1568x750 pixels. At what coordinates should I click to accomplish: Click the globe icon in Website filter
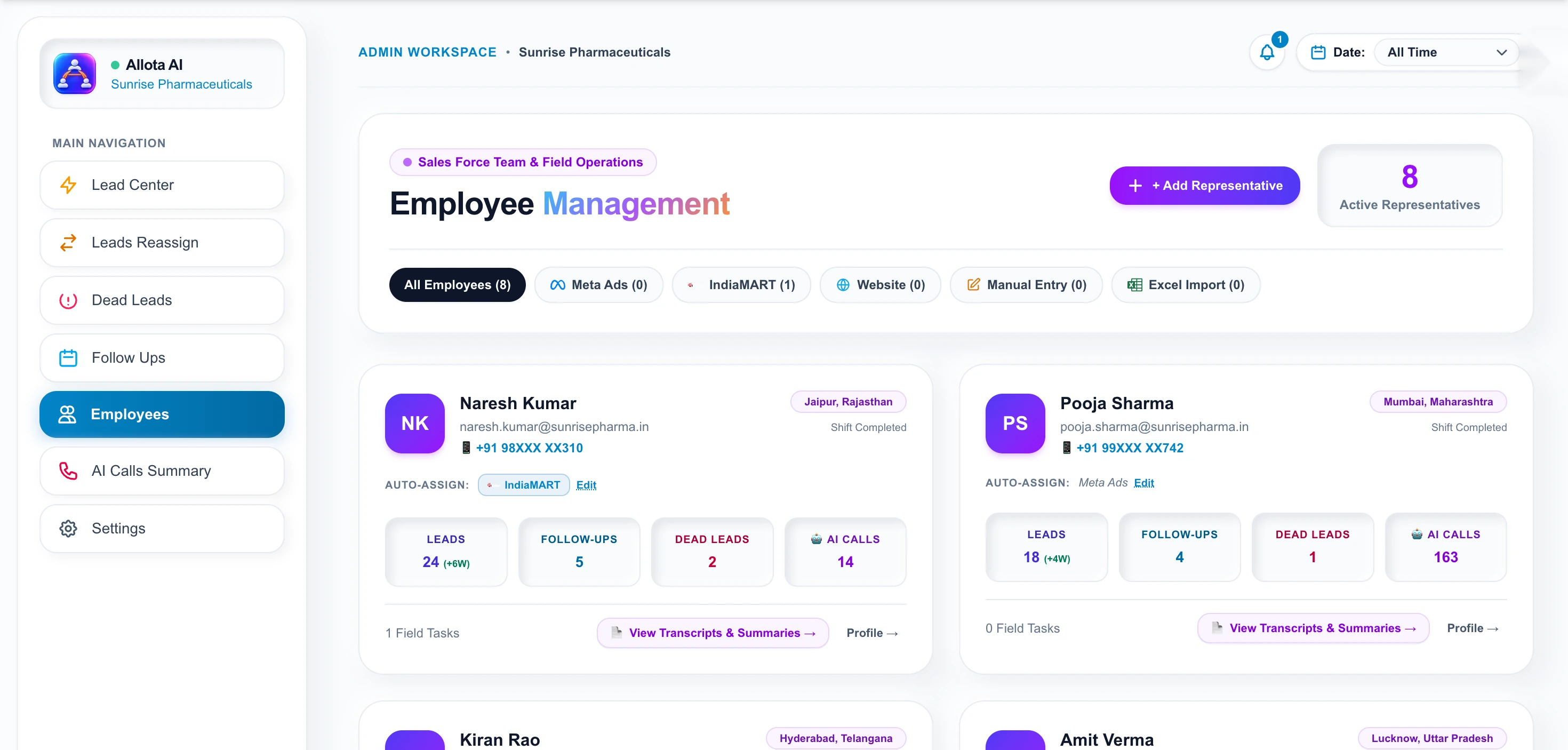[843, 285]
